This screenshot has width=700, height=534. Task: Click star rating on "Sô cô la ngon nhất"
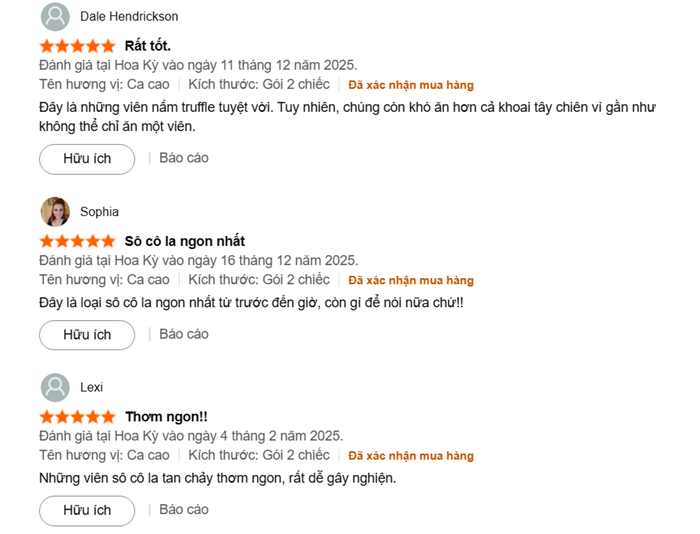pyautogui.click(x=77, y=241)
